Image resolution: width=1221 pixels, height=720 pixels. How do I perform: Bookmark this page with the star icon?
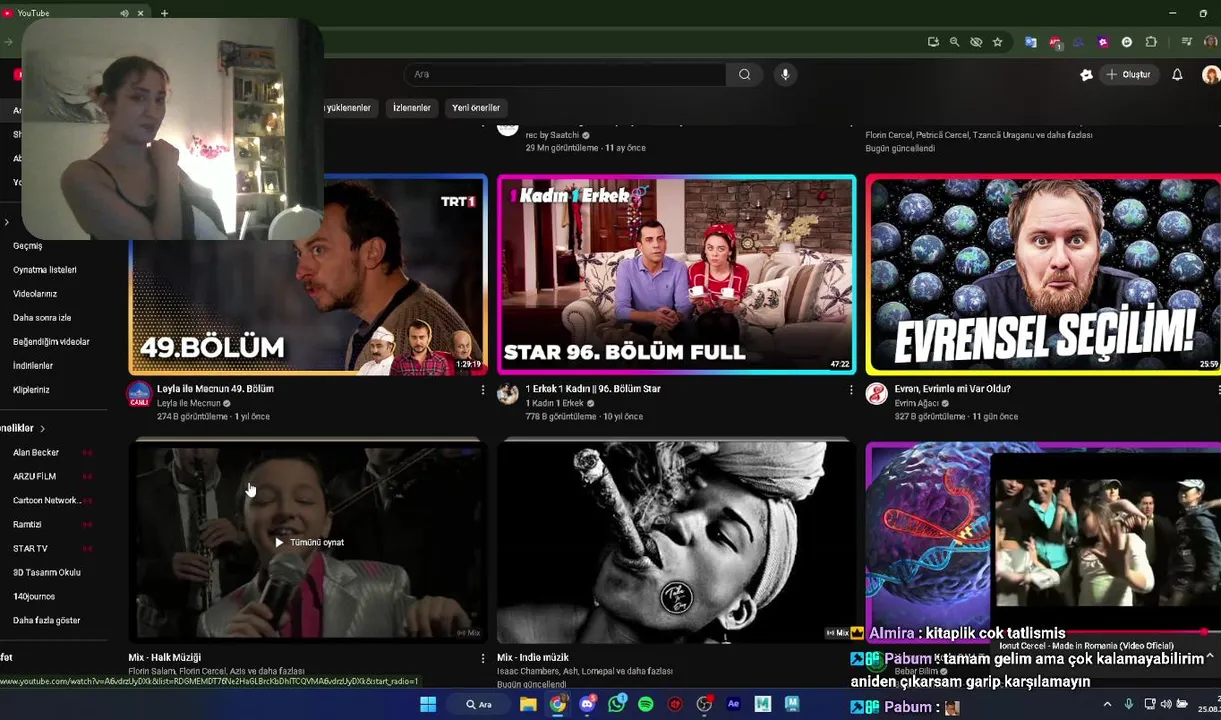tap(997, 42)
